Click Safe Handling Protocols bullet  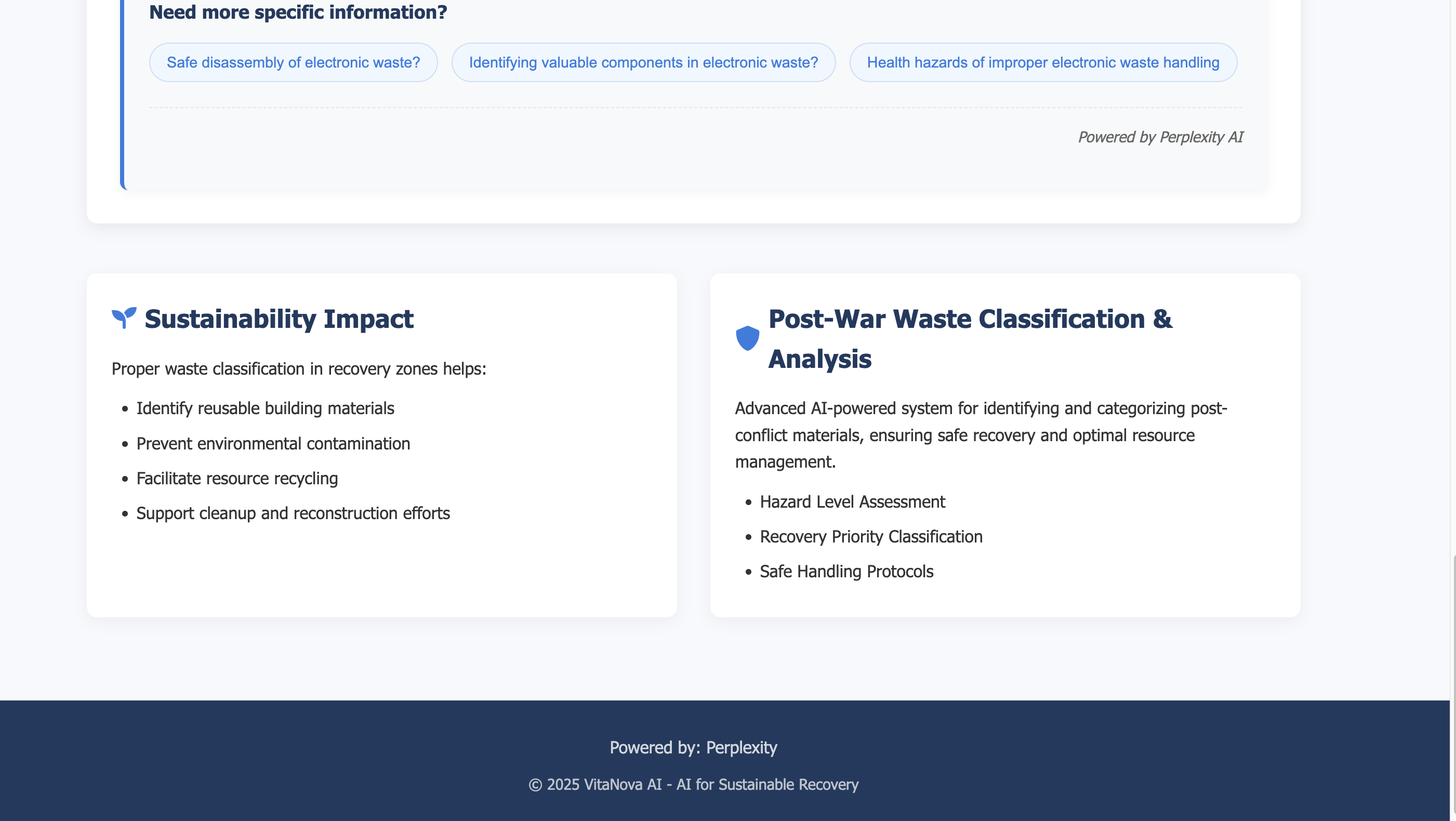846,571
